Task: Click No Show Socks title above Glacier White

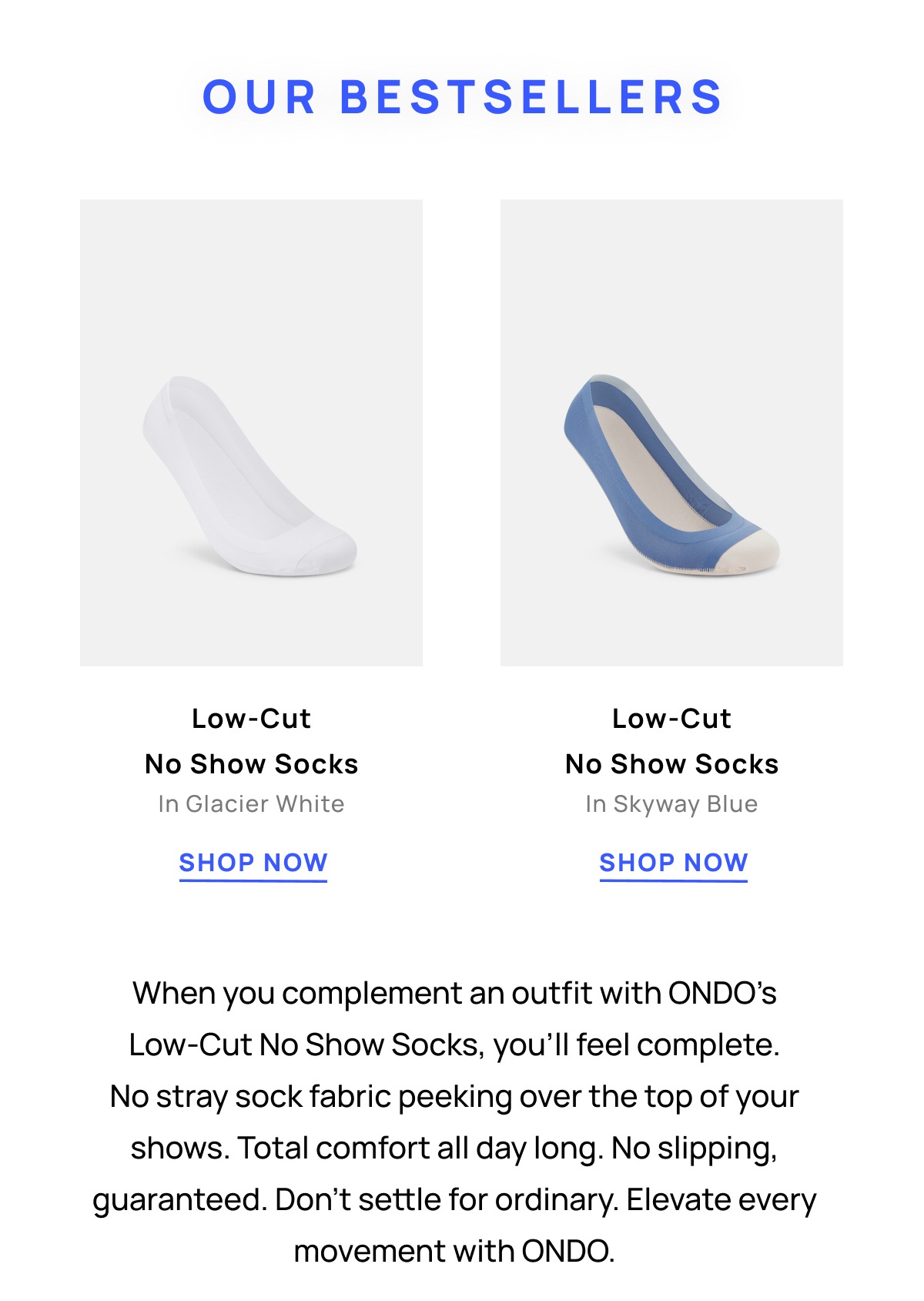Action: [x=251, y=764]
